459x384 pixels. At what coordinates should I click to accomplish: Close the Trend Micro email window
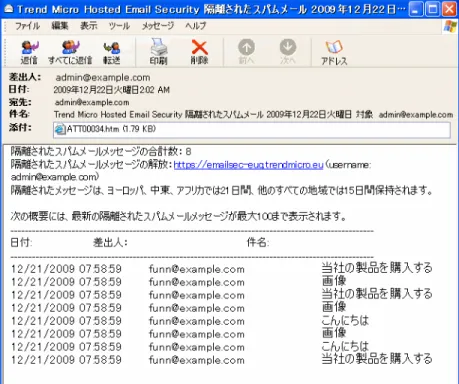(x=450, y=9)
